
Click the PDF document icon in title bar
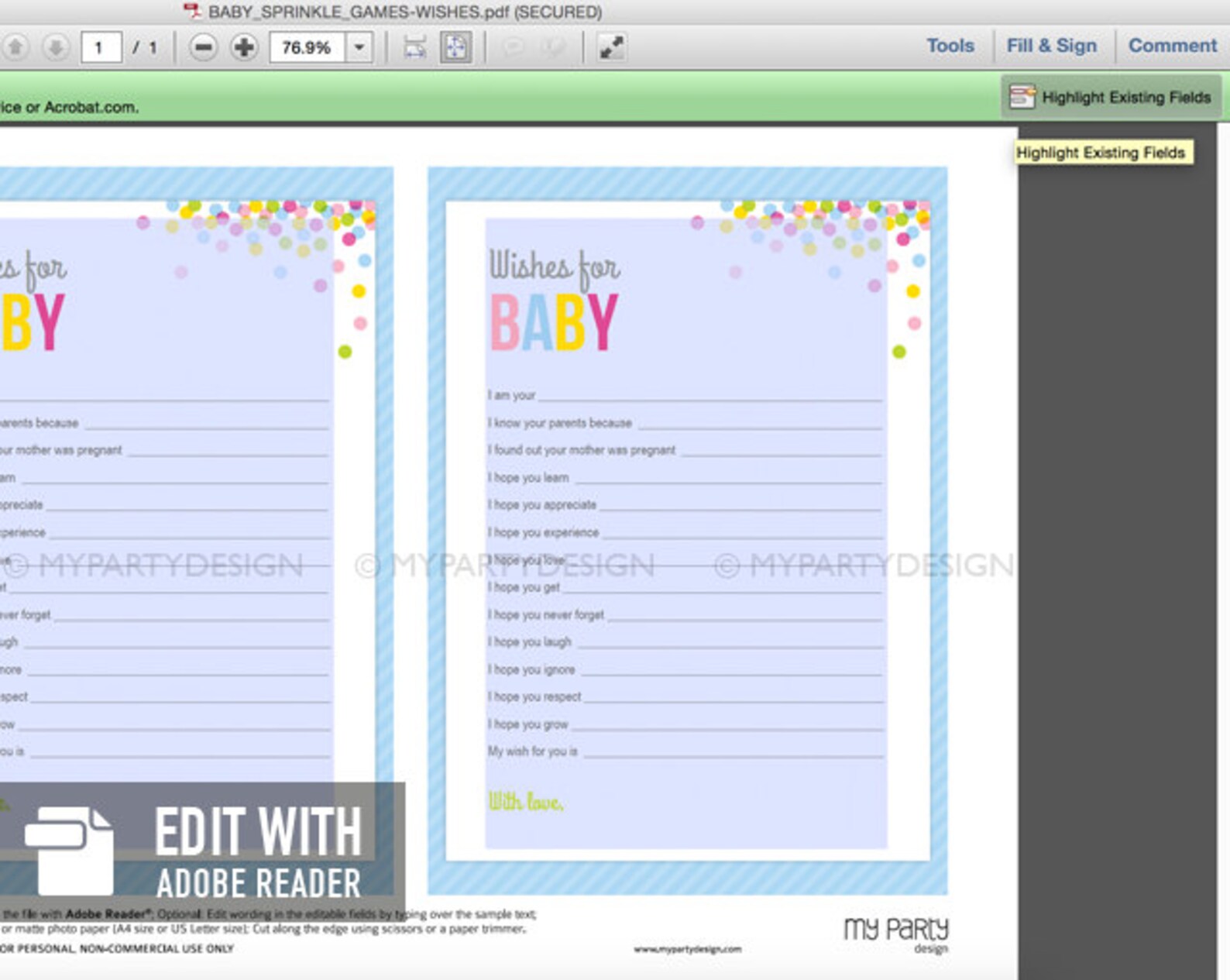point(191,11)
